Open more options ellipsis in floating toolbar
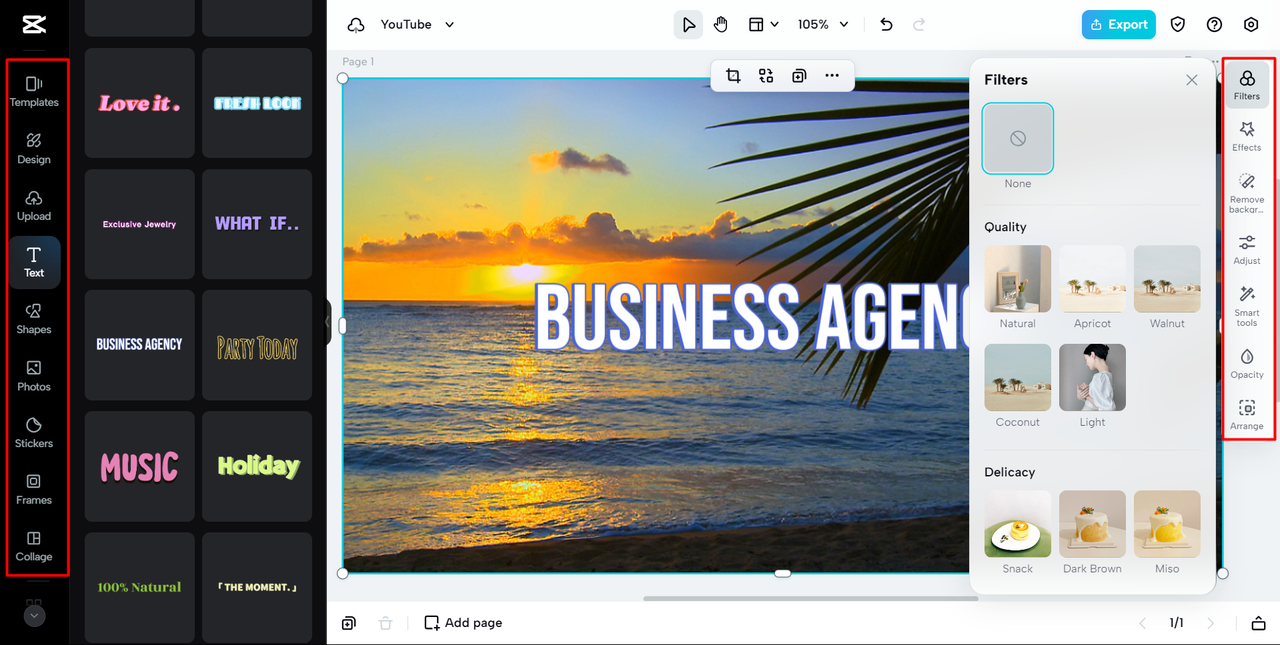Image resolution: width=1280 pixels, height=645 pixels. click(832, 75)
